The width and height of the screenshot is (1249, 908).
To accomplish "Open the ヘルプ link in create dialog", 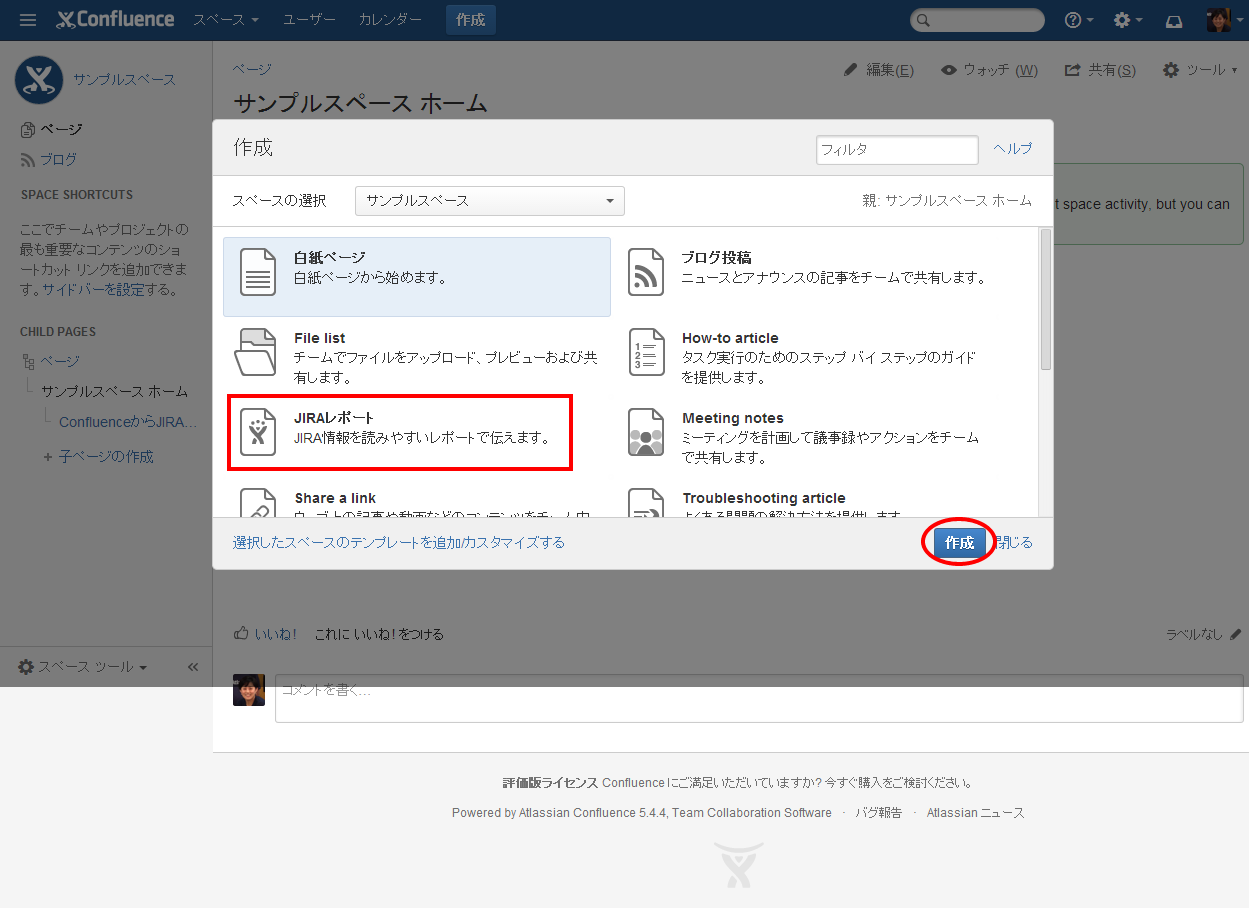I will pos(1013,148).
